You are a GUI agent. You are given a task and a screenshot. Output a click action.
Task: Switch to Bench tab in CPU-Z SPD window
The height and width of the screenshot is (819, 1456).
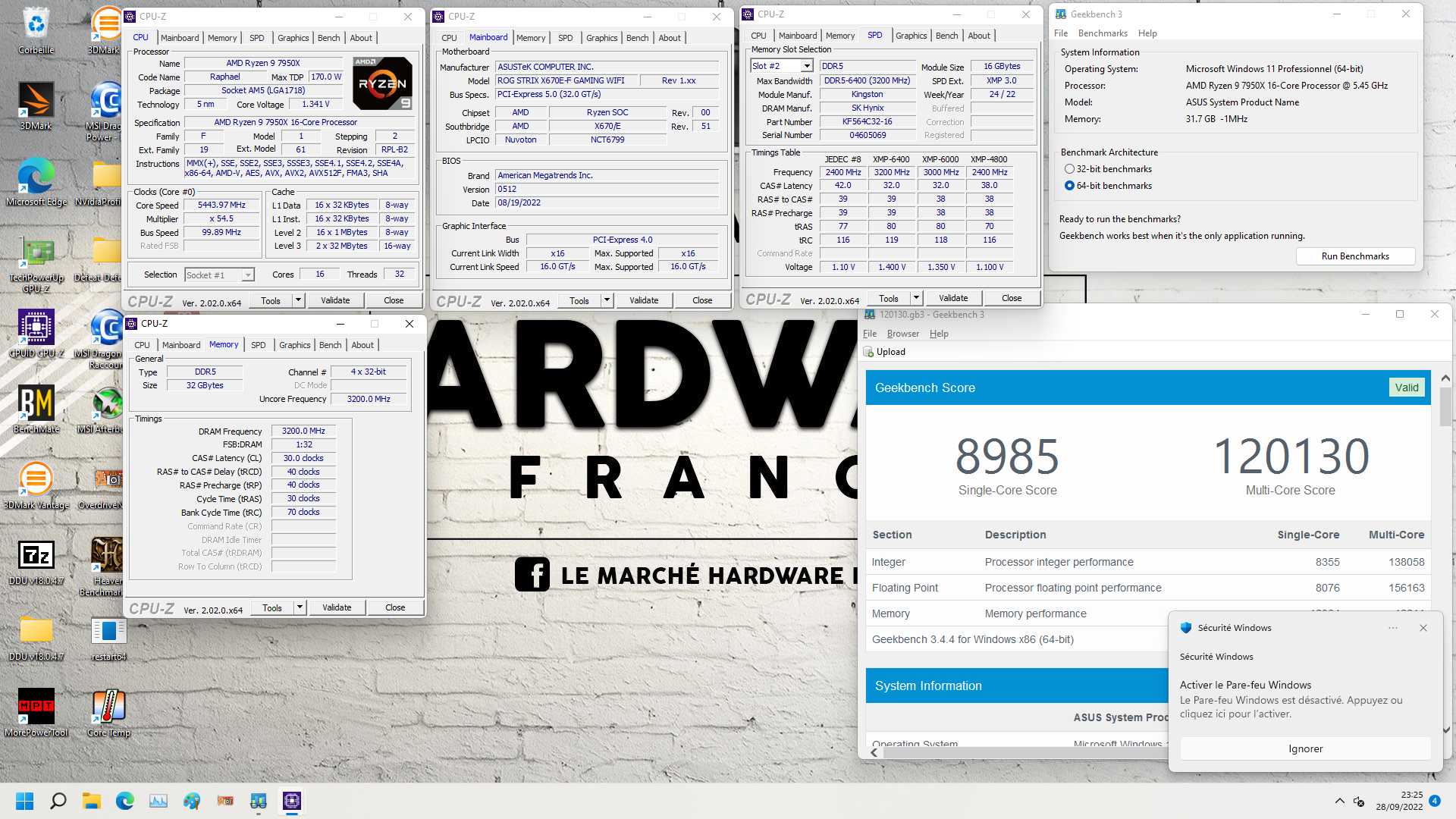pyautogui.click(x=946, y=36)
